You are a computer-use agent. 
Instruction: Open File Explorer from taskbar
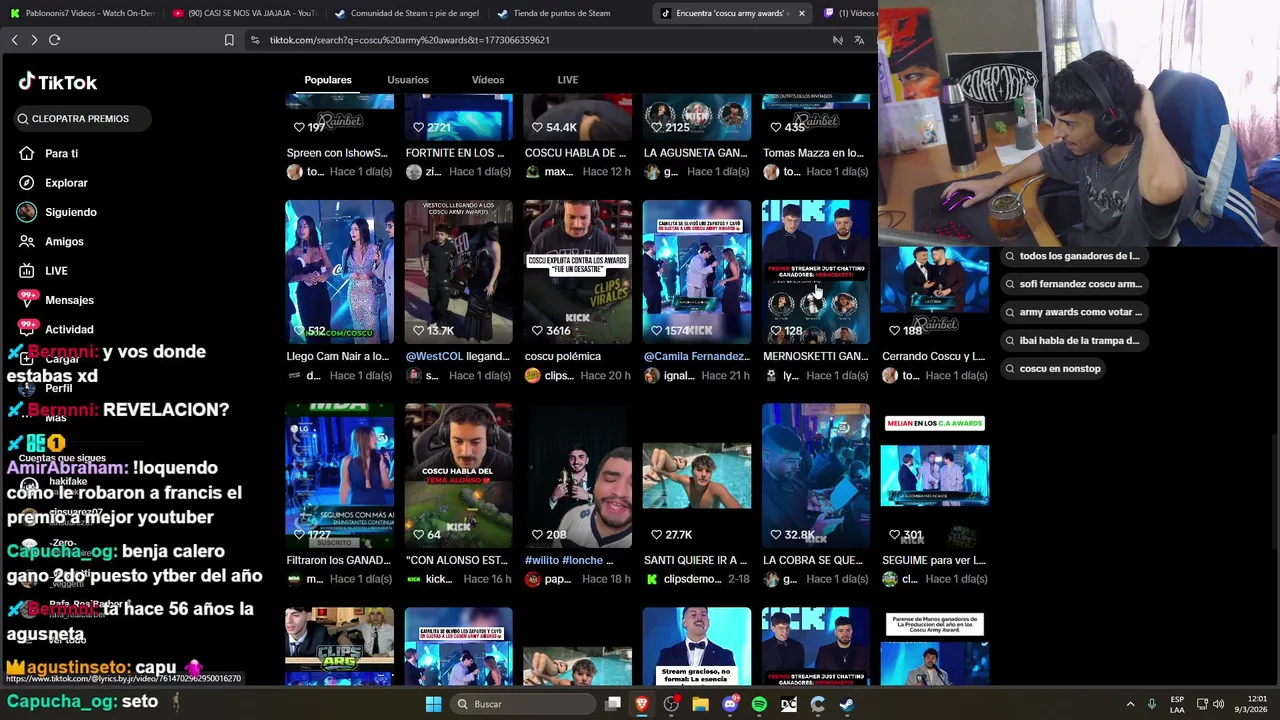click(700, 704)
